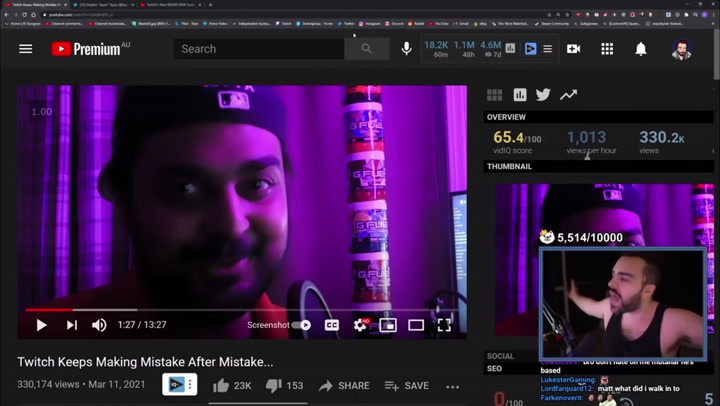Switch to theater mode
720x406 pixels.
click(x=416, y=325)
